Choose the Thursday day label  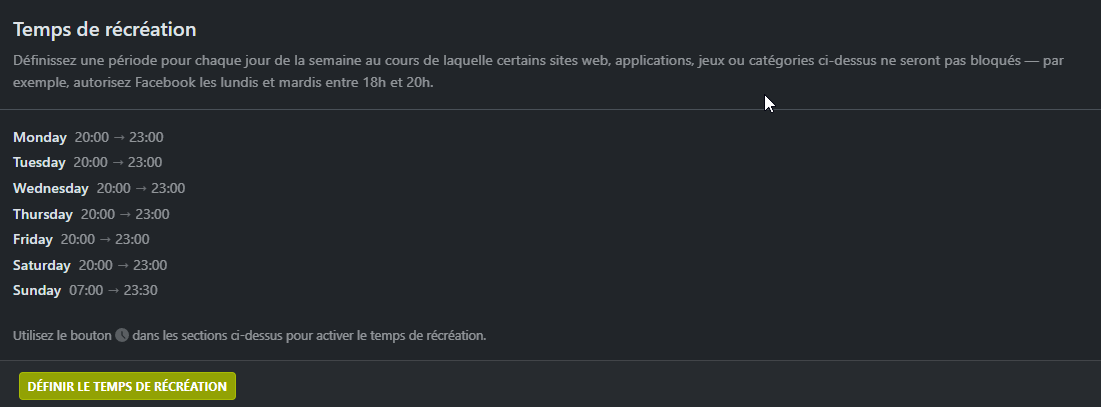[43, 214]
